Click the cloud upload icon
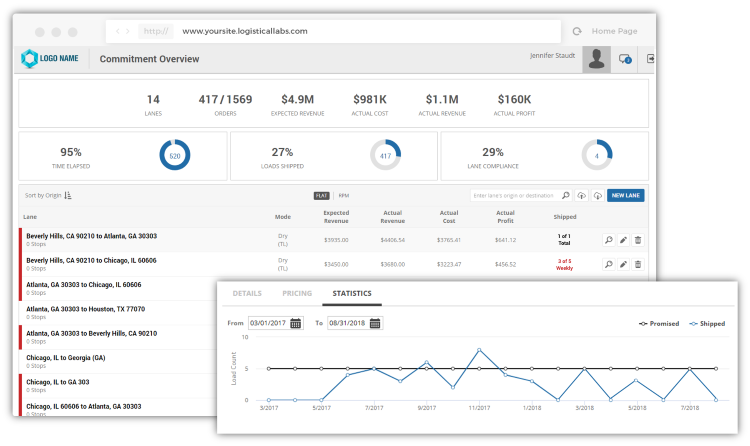 tap(583, 196)
